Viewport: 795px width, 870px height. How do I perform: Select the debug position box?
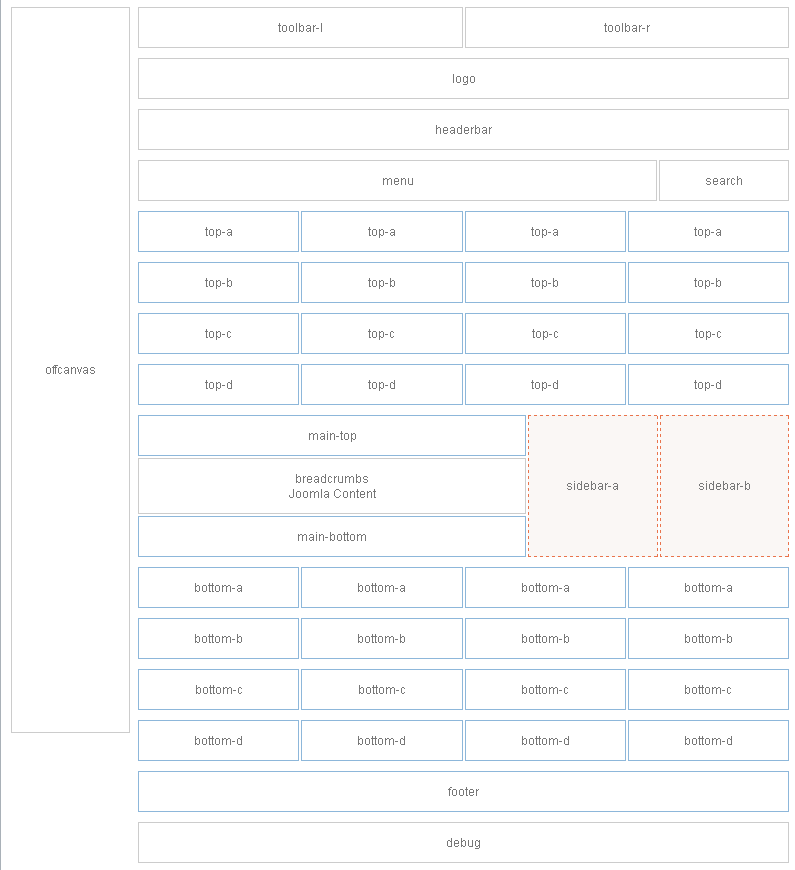tap(463, 843)
